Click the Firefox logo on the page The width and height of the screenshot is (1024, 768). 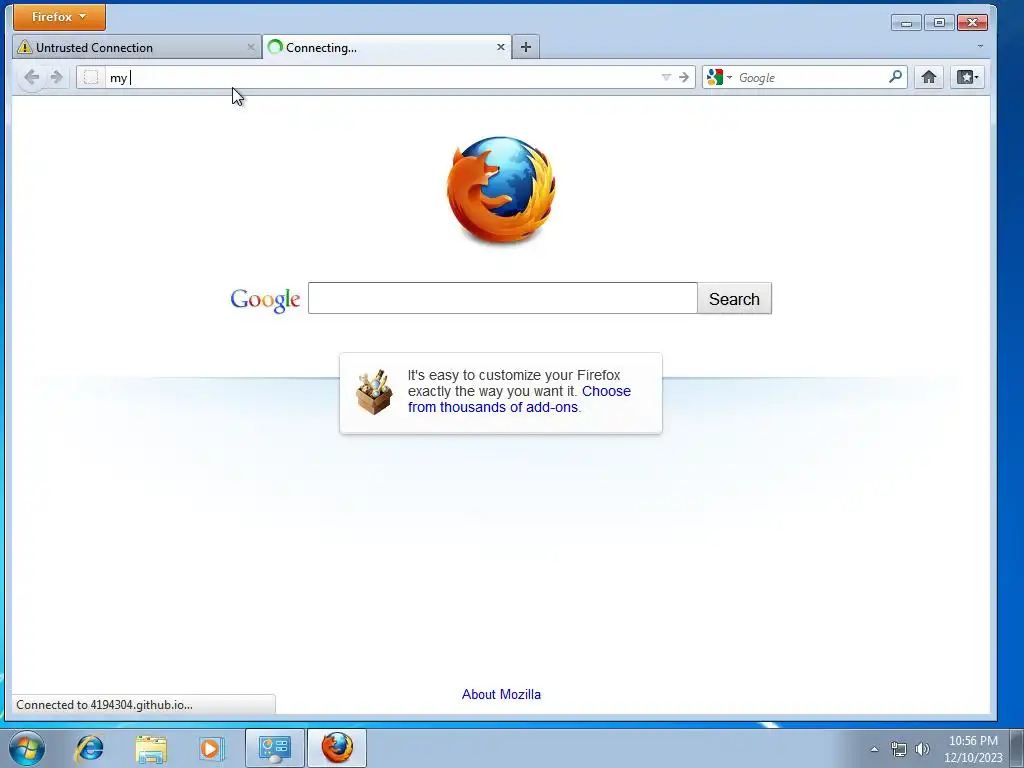(x=501, y=190)
